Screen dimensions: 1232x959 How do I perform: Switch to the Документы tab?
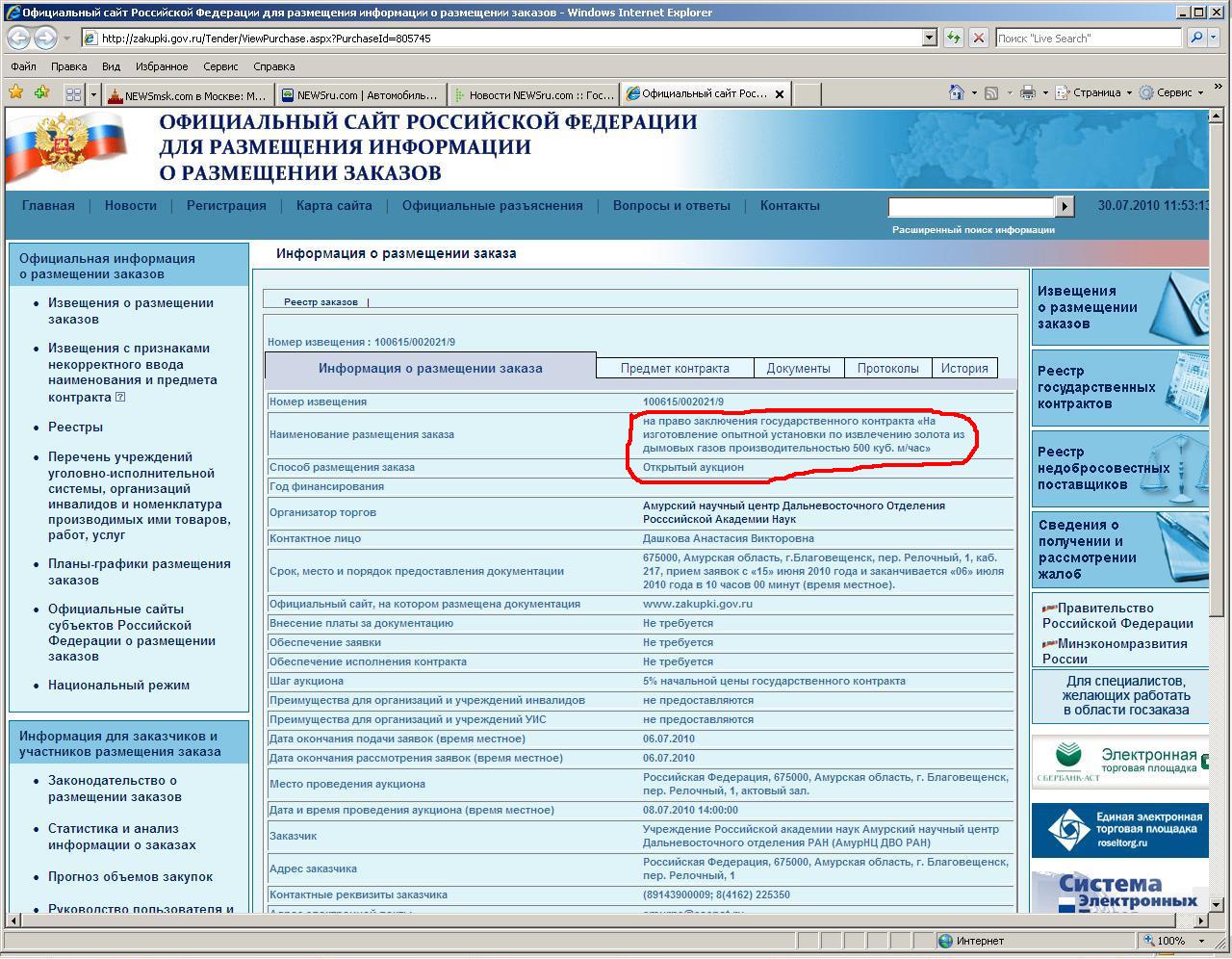798,368
